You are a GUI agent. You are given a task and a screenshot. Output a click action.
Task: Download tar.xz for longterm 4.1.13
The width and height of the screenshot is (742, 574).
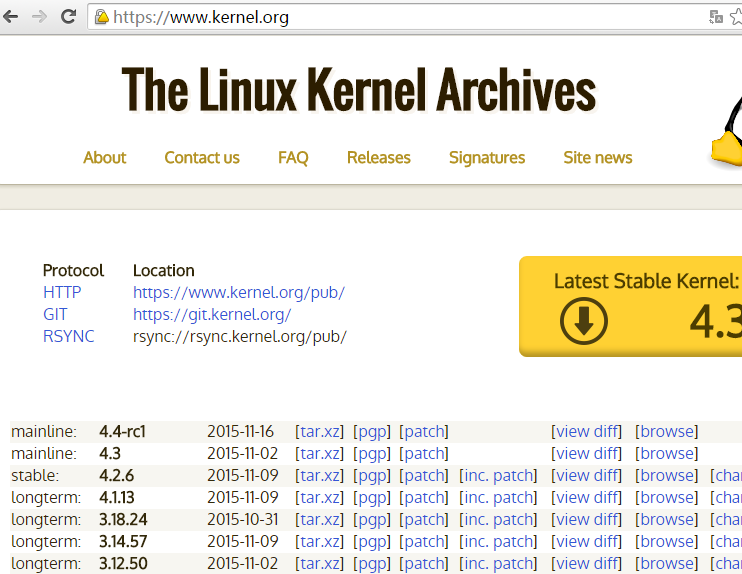[319, 497]
